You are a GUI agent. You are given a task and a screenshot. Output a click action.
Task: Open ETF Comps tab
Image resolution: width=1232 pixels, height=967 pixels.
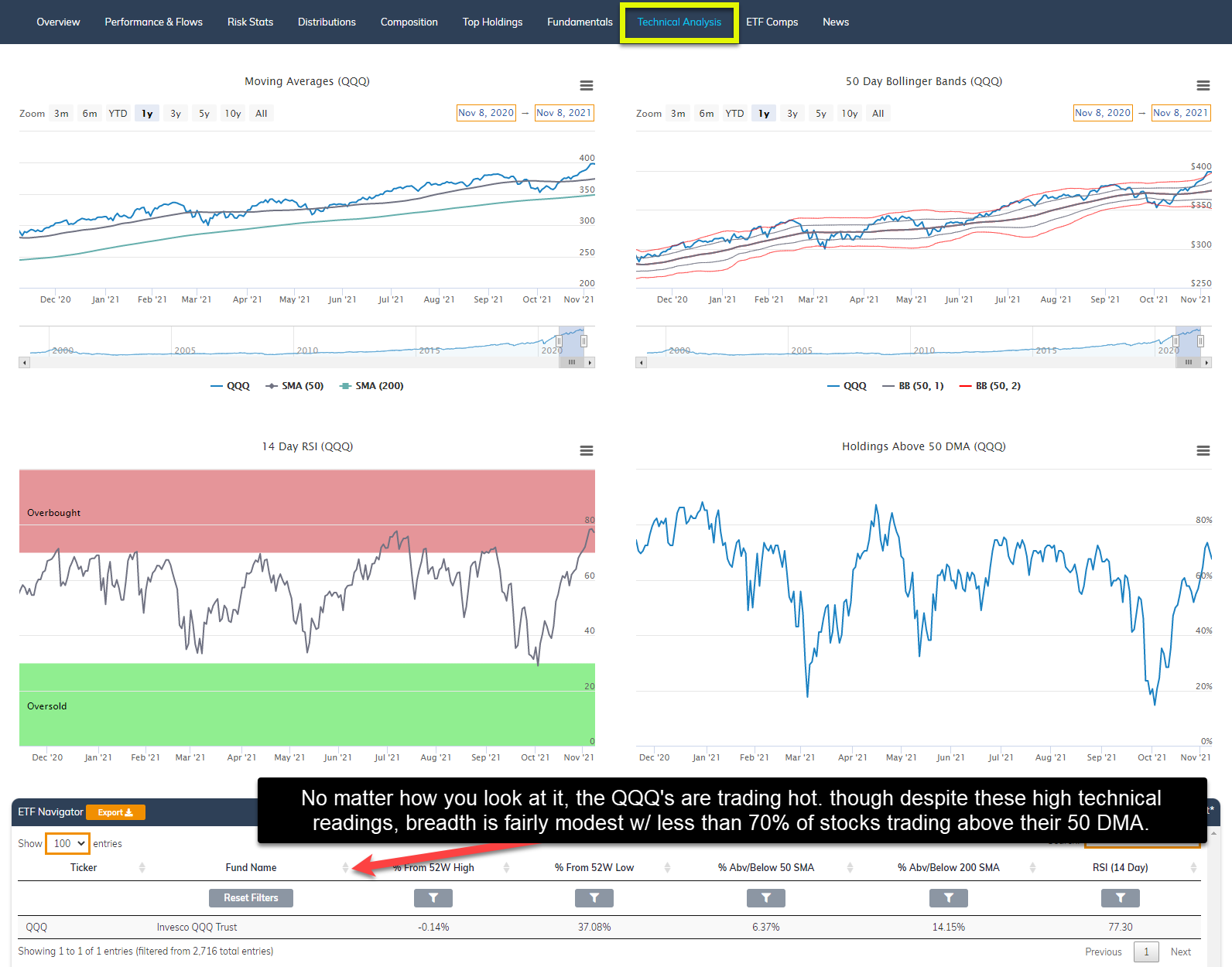pyautogui.click(x=772, y=22)
